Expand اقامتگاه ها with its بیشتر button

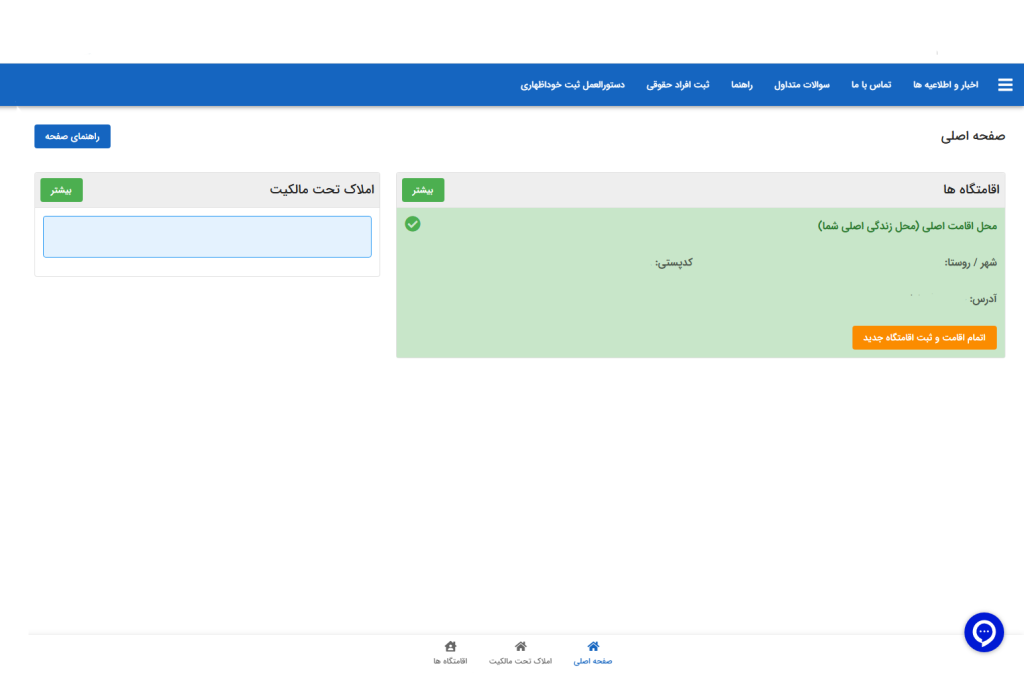423,190
